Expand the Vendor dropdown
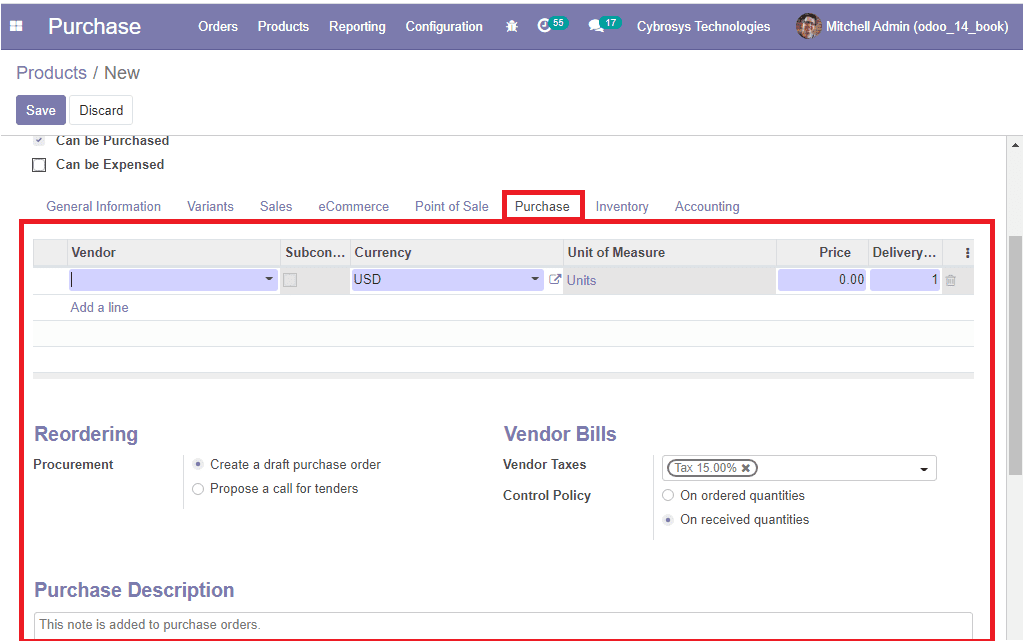 [269, 280]
